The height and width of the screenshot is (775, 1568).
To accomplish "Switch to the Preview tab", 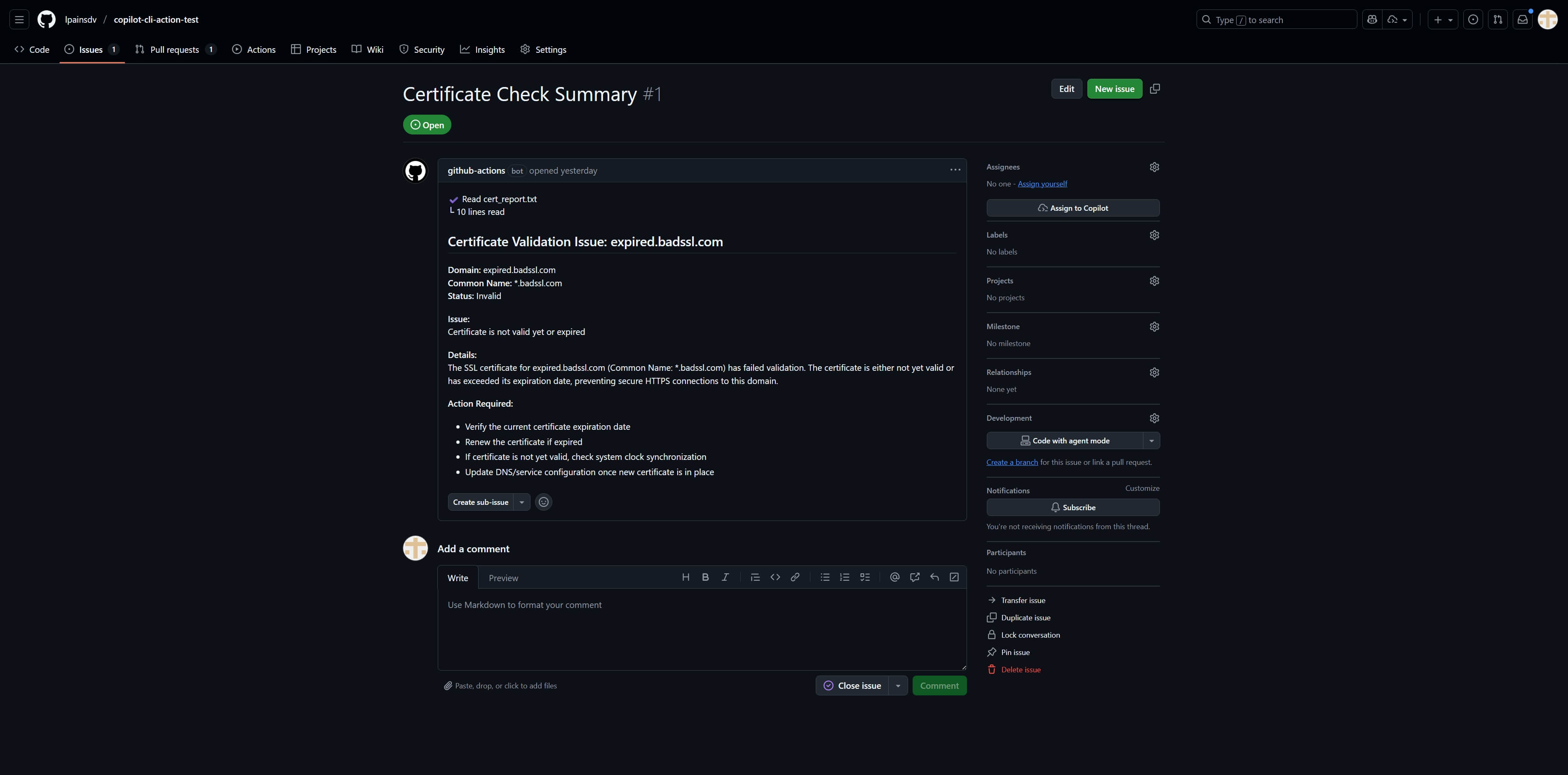I will click(x=503, y=577).
